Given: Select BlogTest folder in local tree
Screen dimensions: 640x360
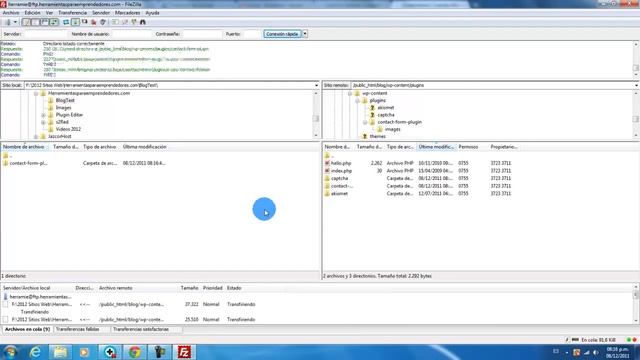Looking at the screenshot, I should point(65,100).
